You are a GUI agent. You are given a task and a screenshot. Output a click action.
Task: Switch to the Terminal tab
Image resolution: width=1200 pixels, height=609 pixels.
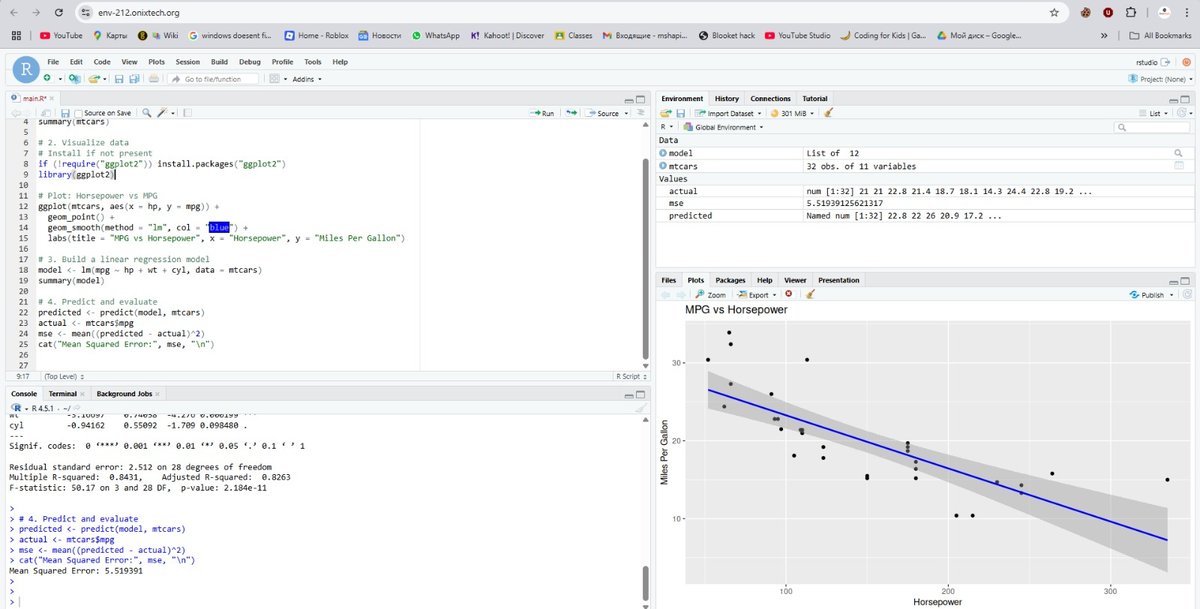click(x=62, y=394)
